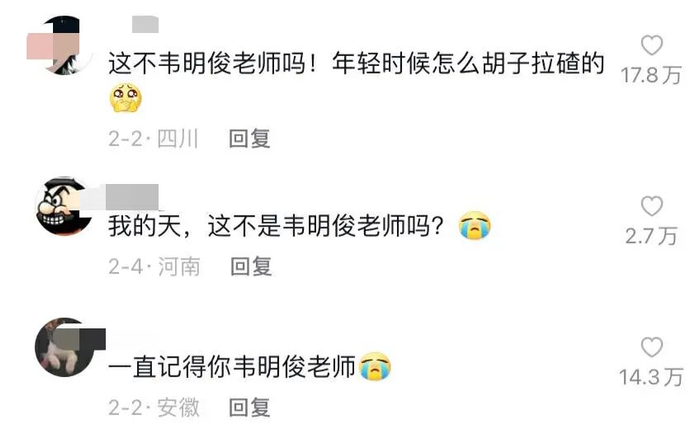Click crying emoji after 一直记得你韦明俊老师
The image size is (700, 434).
pyautogui.click(x=375, y=366)
